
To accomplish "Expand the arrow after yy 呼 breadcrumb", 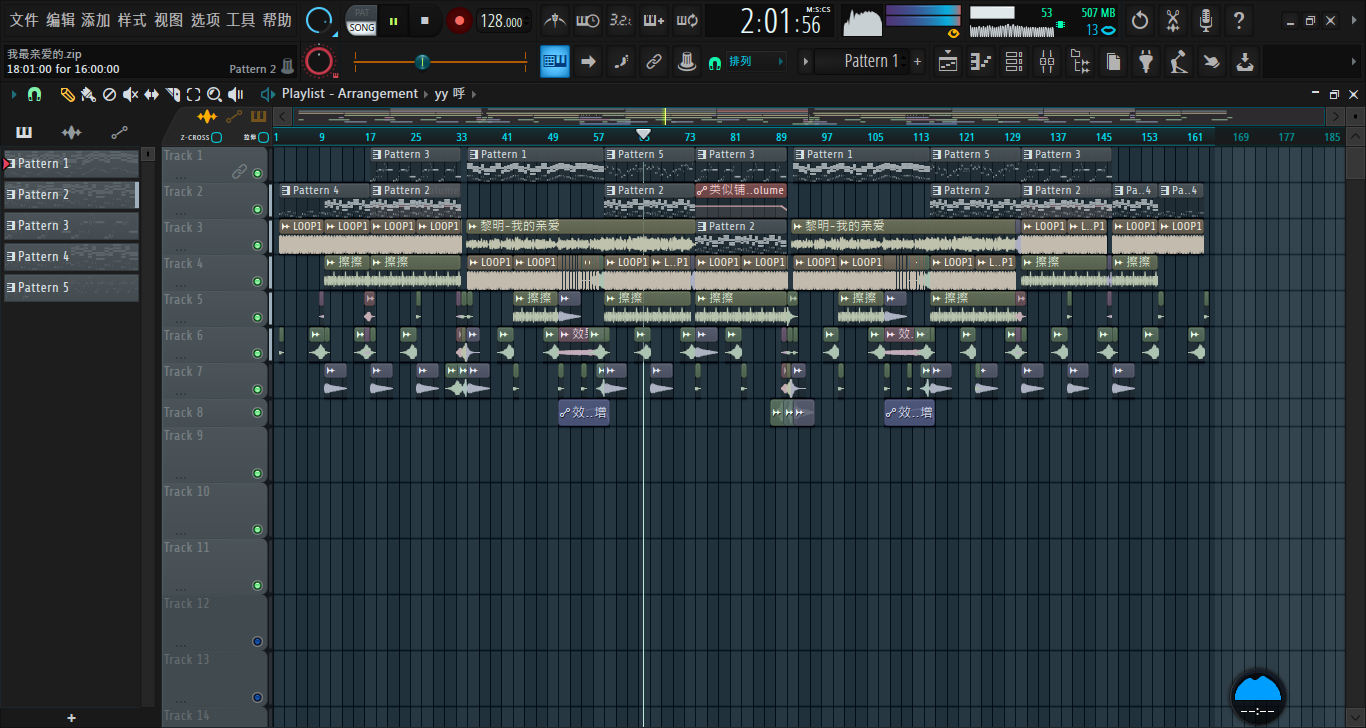I will coord(474,94).
